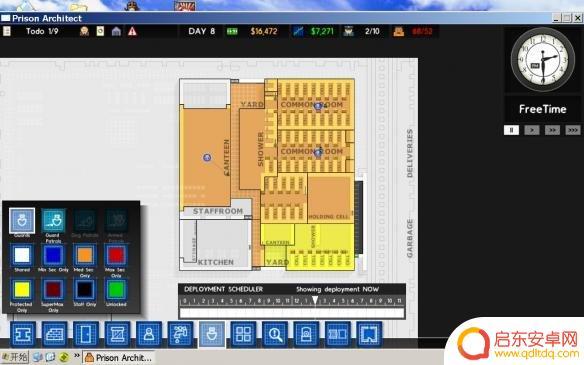Click the $16,472 balance value
The height and width of the screenshot is (365, 584).
coord(264,31)
